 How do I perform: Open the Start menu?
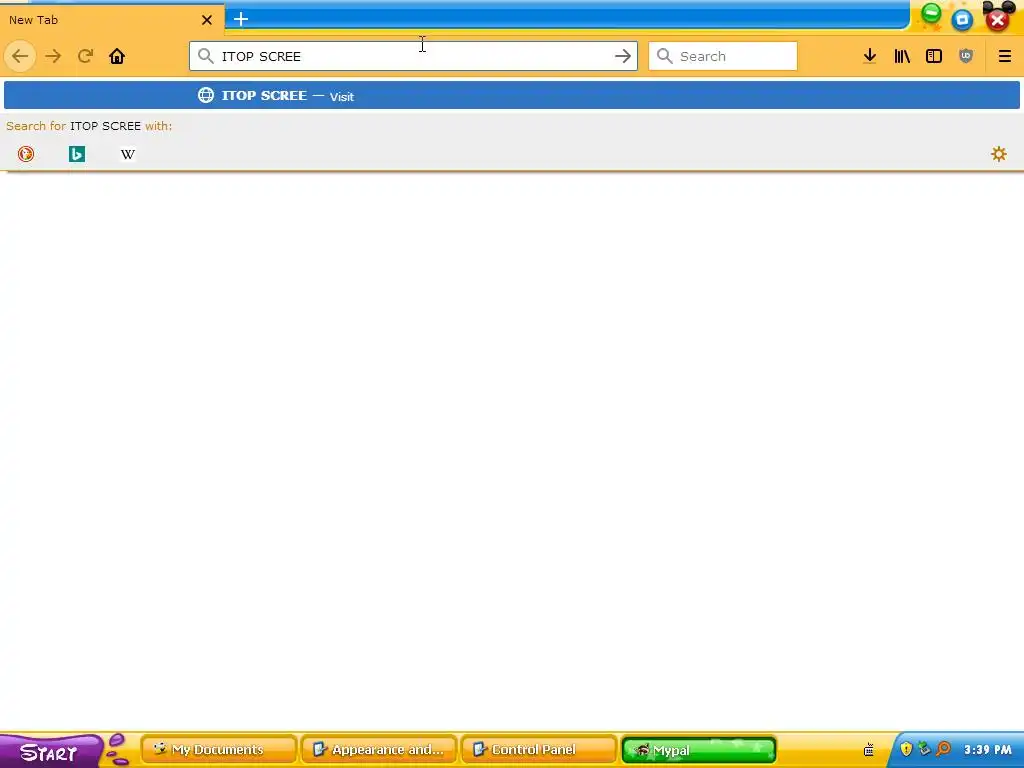coord(50,752)
